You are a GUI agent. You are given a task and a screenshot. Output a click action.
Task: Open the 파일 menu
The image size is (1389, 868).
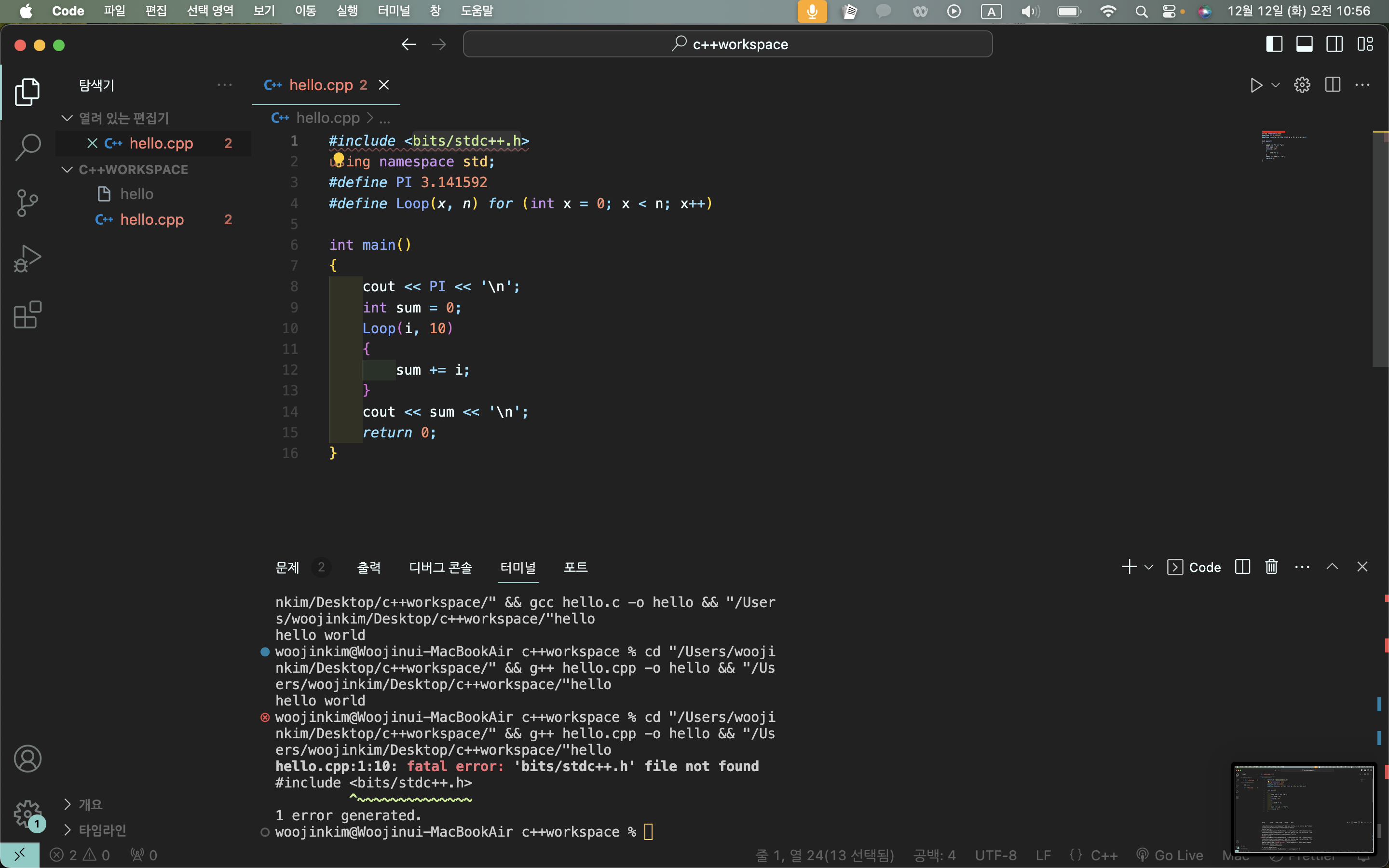114,11
